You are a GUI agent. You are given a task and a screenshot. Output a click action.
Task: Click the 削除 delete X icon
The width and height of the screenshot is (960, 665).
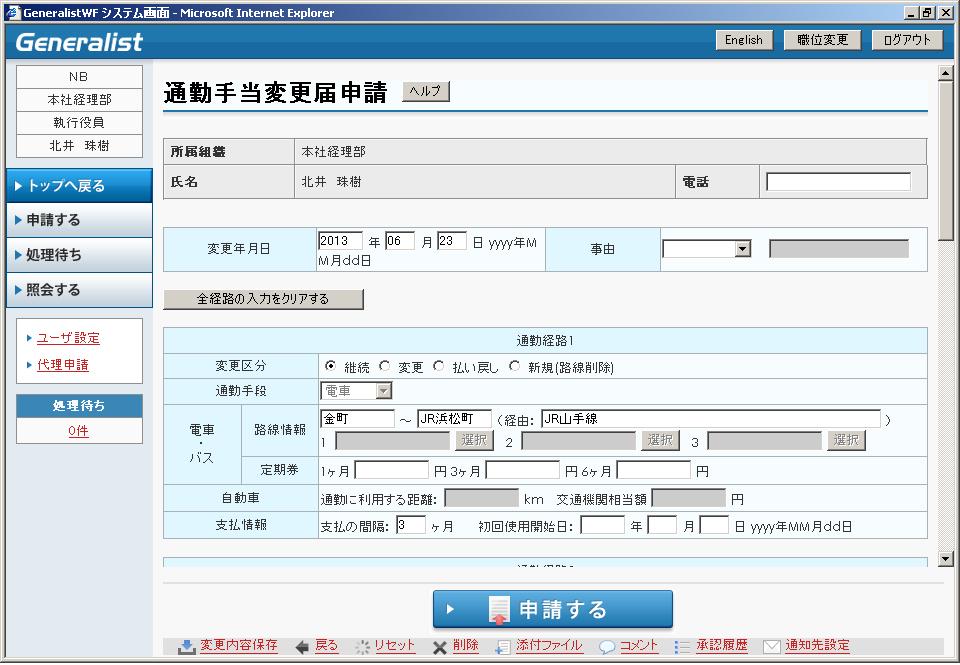[439, 647]
